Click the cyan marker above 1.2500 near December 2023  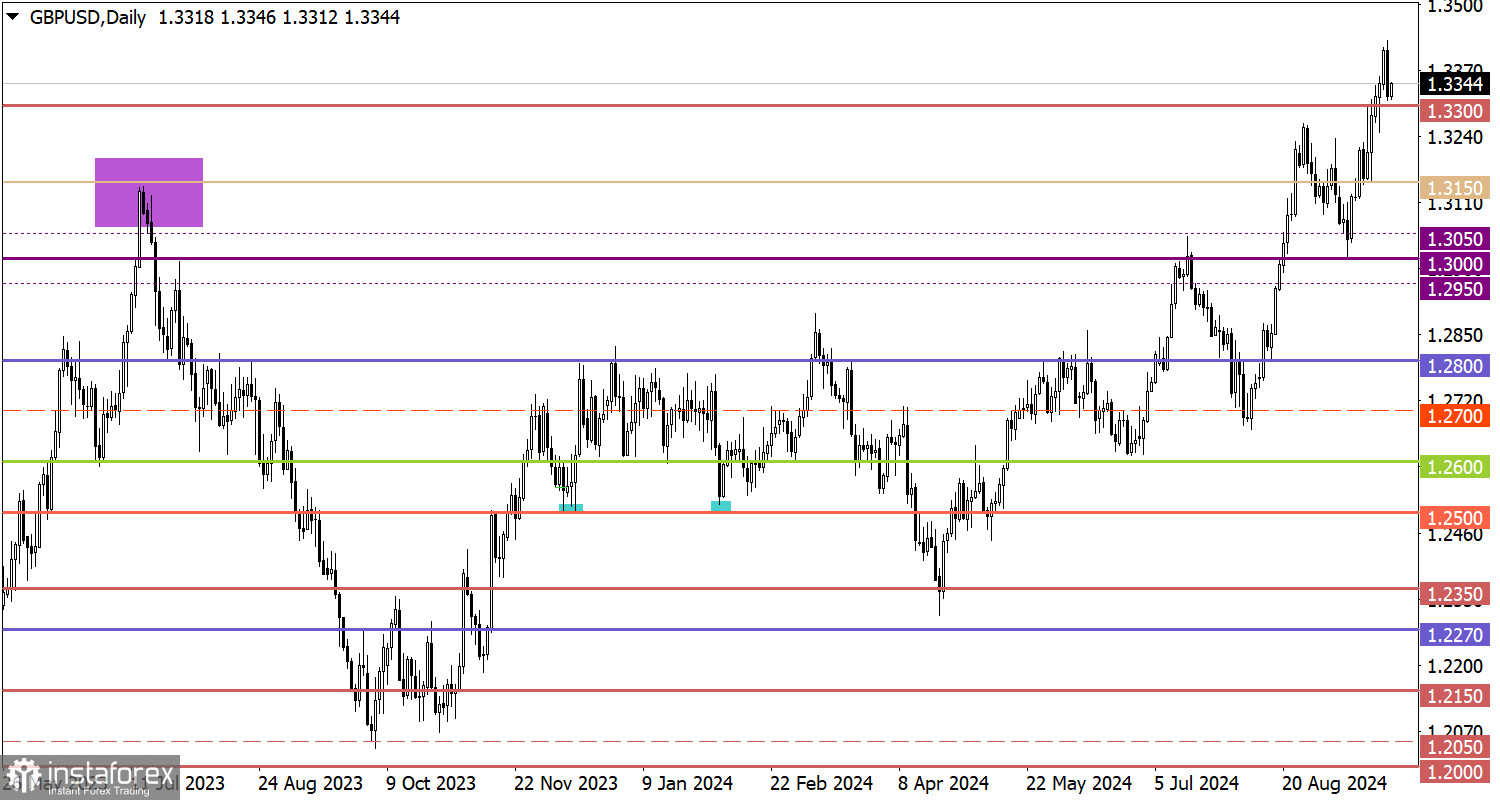pos(571,508)
